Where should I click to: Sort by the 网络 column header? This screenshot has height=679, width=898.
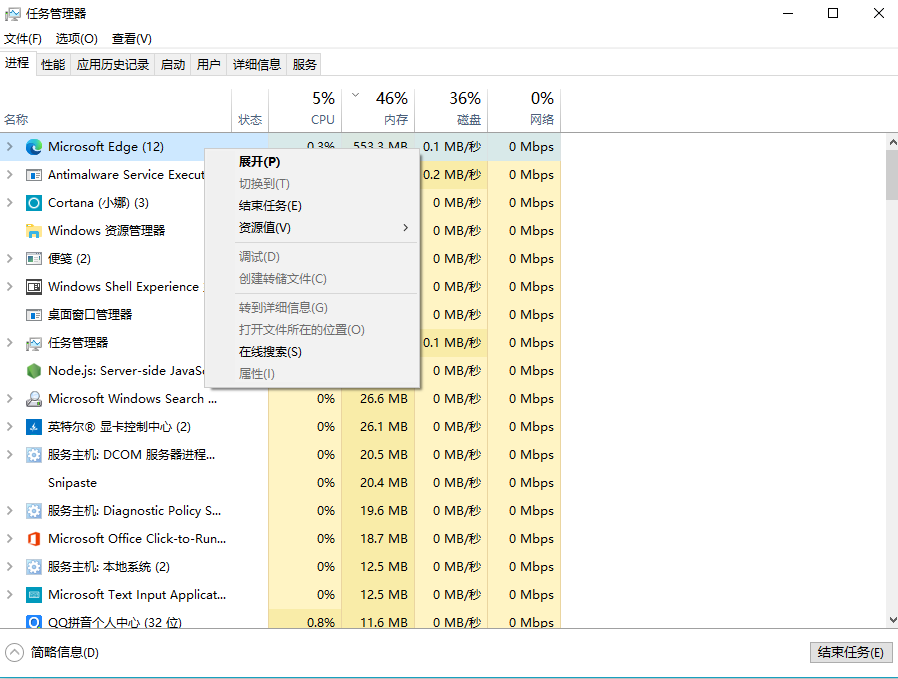click(525, 110)
